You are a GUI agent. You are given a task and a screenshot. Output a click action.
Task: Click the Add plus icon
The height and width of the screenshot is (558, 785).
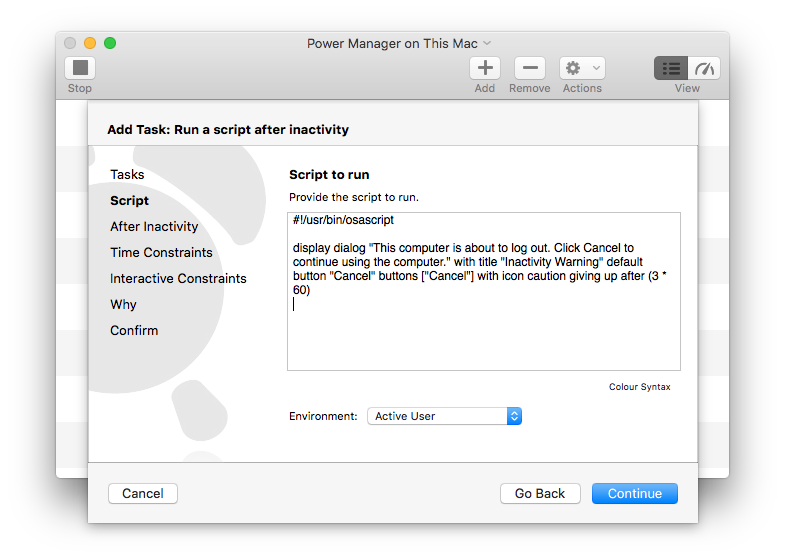point(485,69)
